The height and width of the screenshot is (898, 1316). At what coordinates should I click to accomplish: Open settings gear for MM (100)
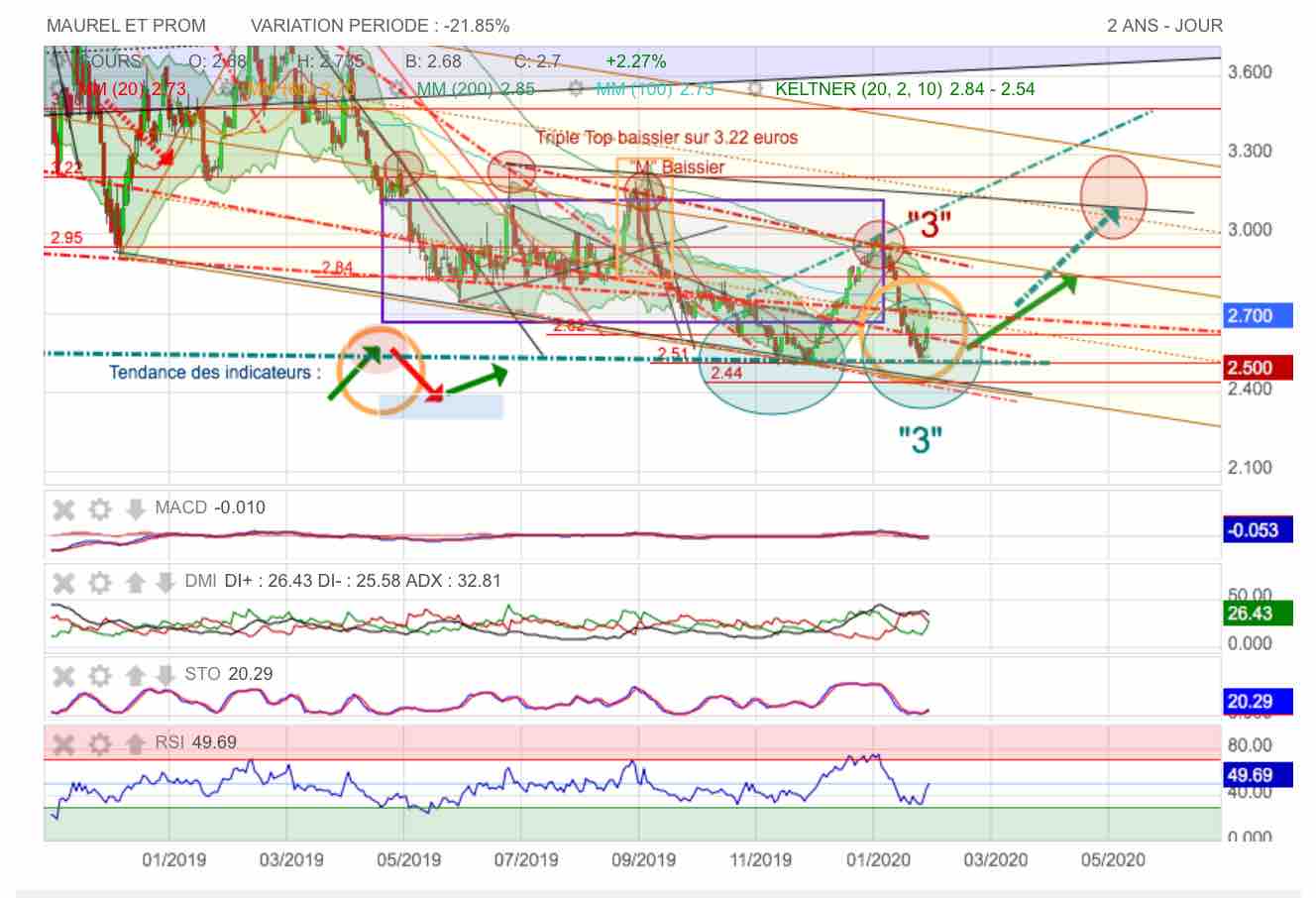[x=576, y=88]
